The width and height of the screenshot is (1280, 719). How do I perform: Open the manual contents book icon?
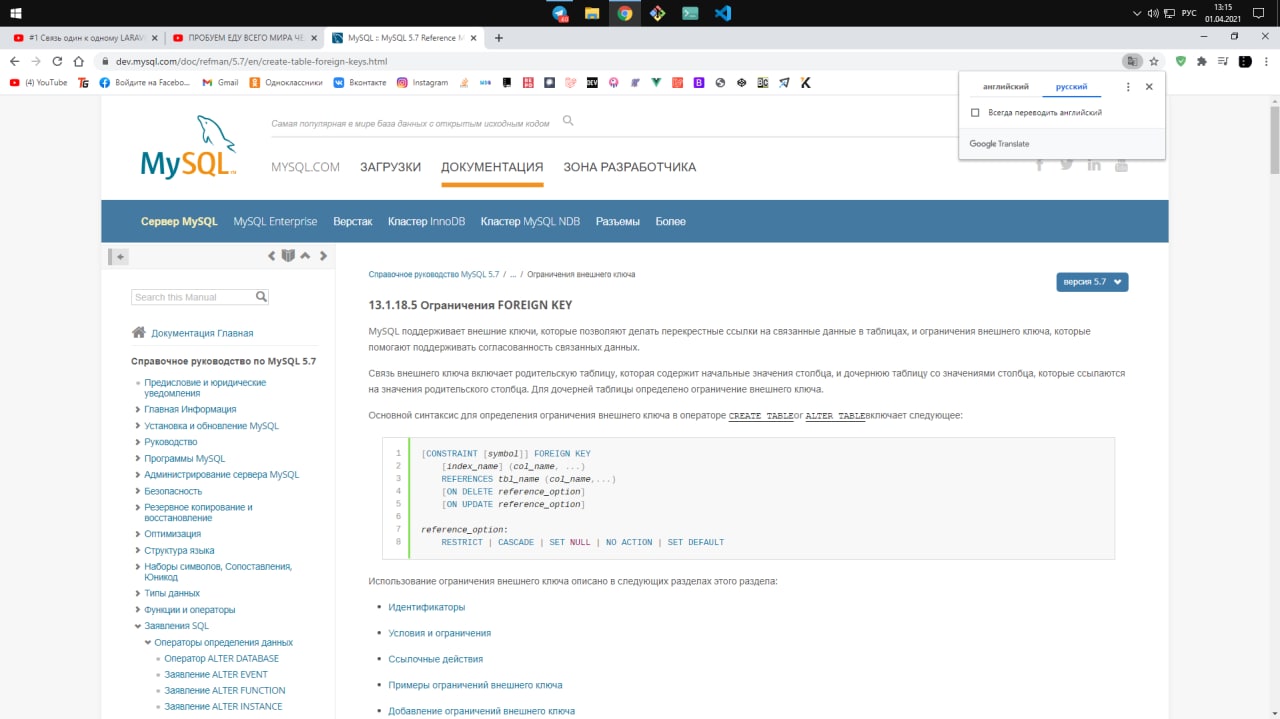click(x=288, y=256)
